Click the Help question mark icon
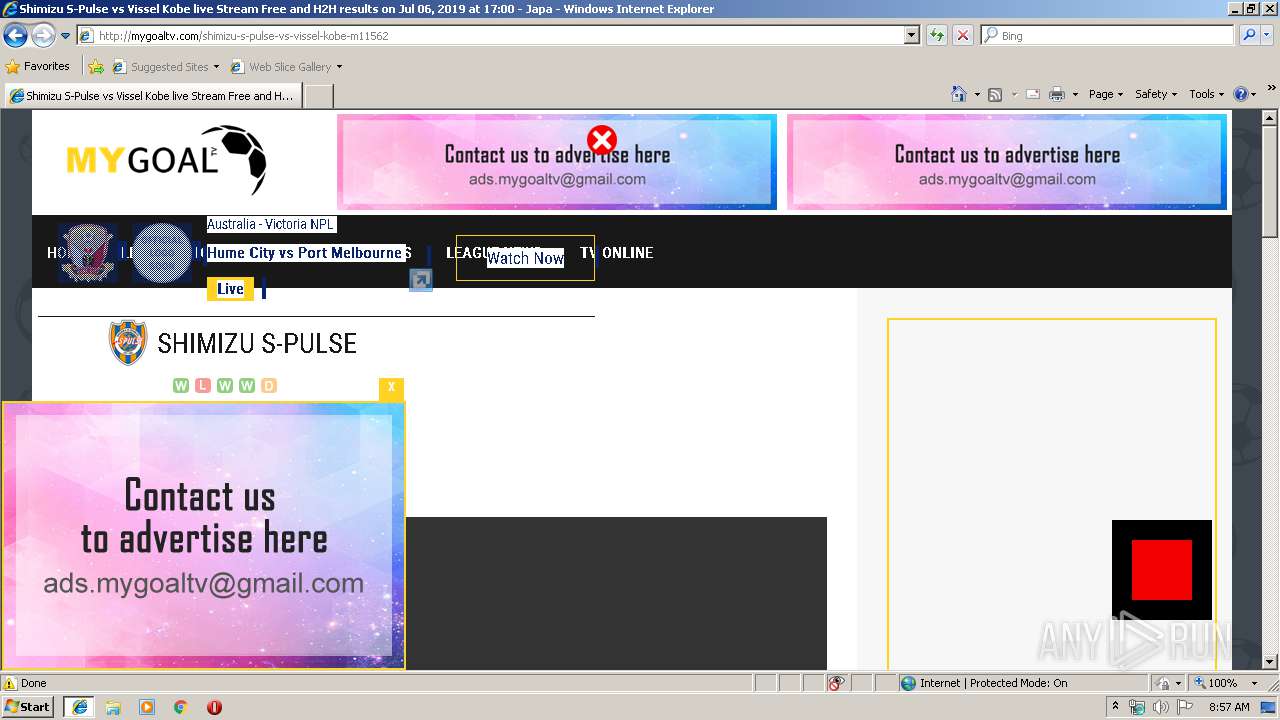The image size is (1280, 720). pyautogui.click(x=1241, y=94)
